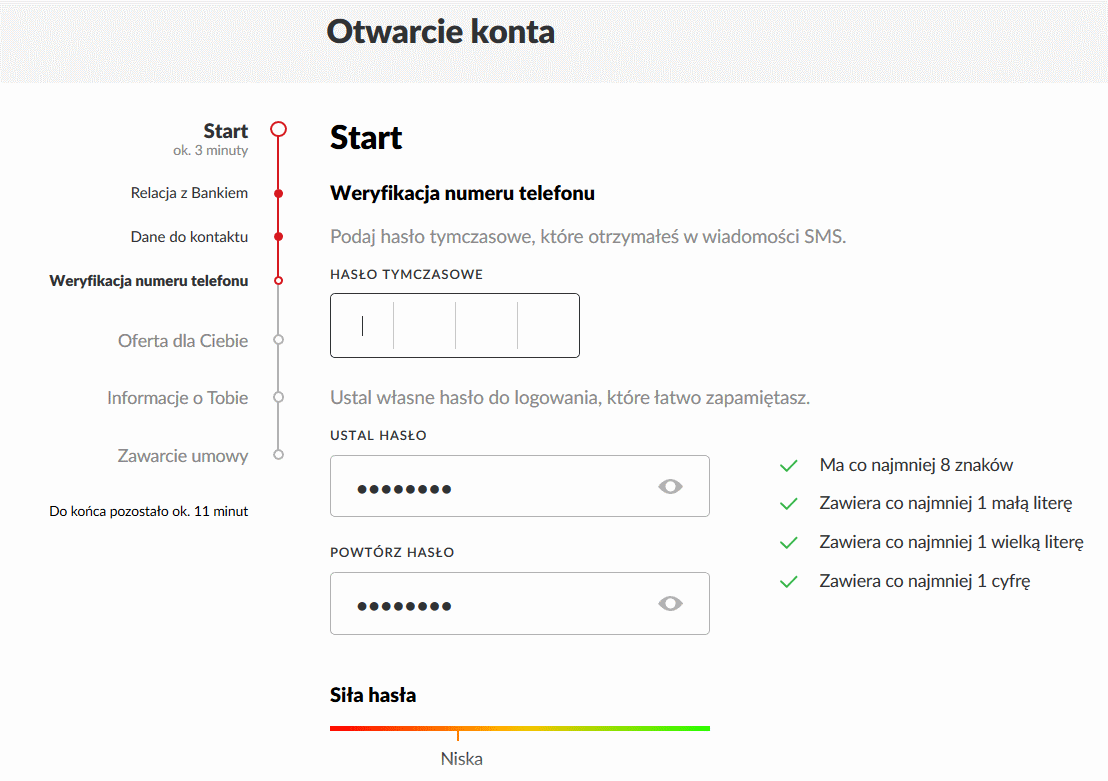The height and width of the screenshot is (781, 1108).
Task: Click into the Powtórz hasło field
Action: tap(490, 604)
